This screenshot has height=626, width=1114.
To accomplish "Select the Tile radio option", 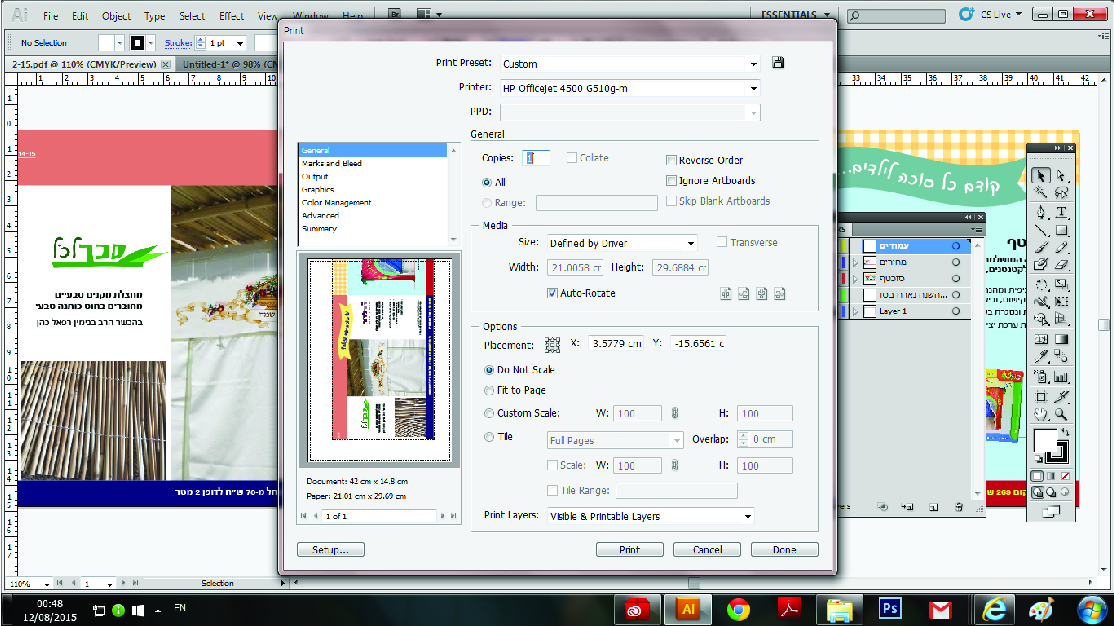I will [x=489, y=437].
